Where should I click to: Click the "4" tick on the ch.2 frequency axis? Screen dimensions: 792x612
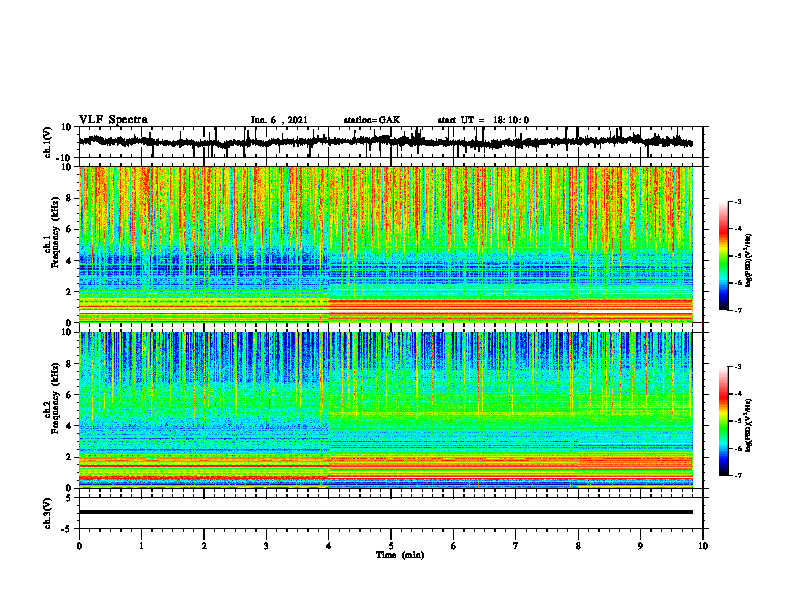[x=70, y=427]
